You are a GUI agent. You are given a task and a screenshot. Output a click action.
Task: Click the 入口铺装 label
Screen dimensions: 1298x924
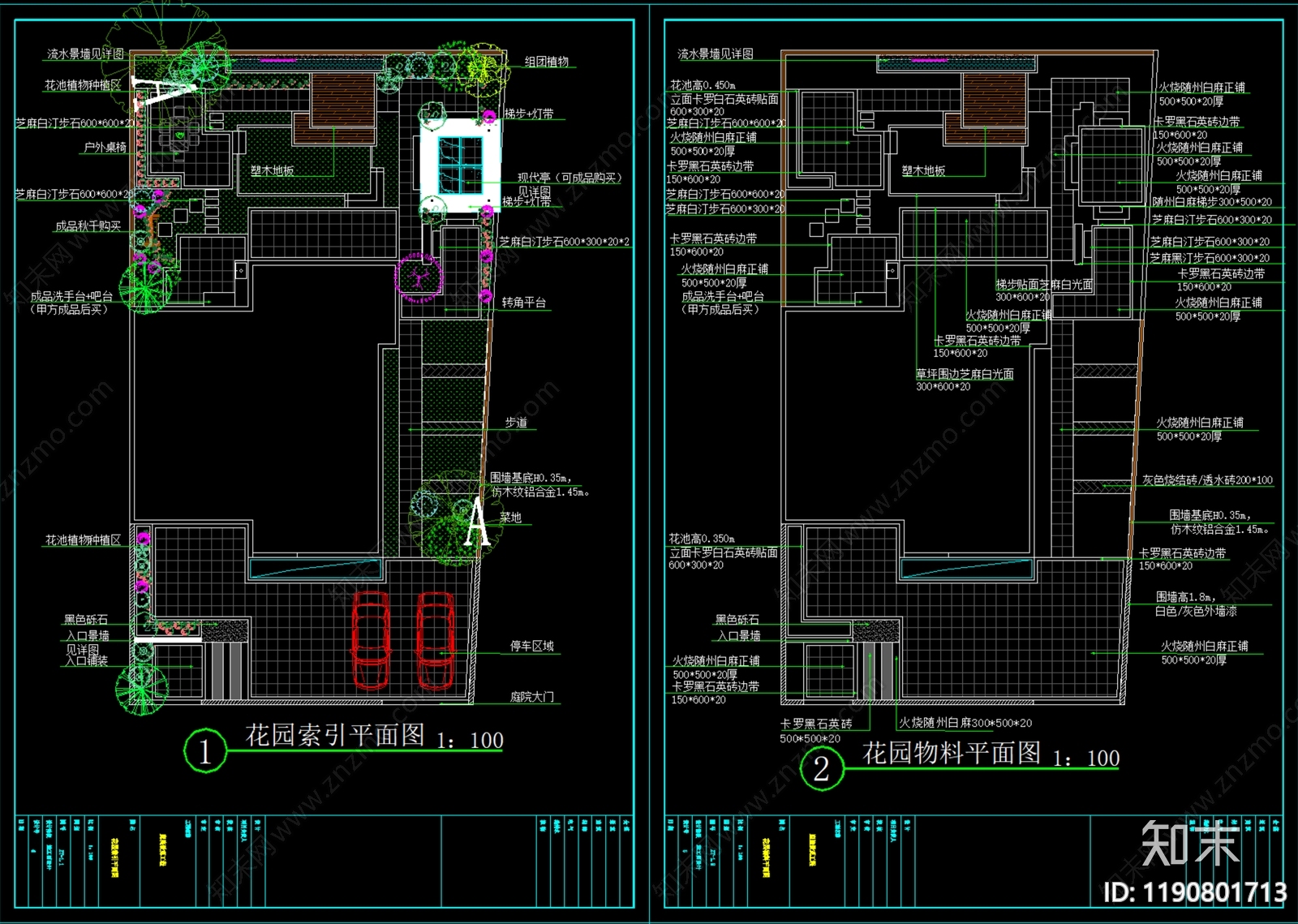tap(87, 661)
